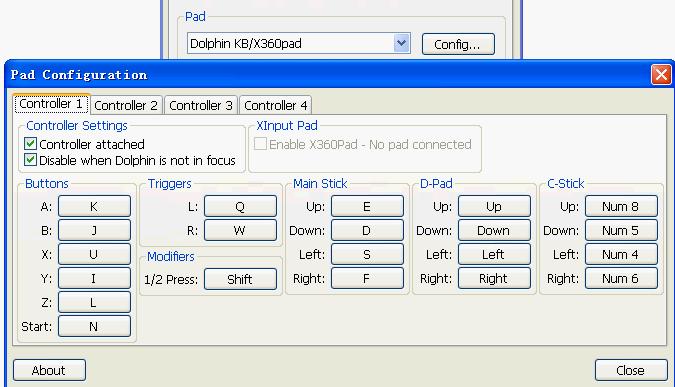Viewport: 675px width, 387px height.
Task: Rebind the Start button mapped to N
Action: 94,326
